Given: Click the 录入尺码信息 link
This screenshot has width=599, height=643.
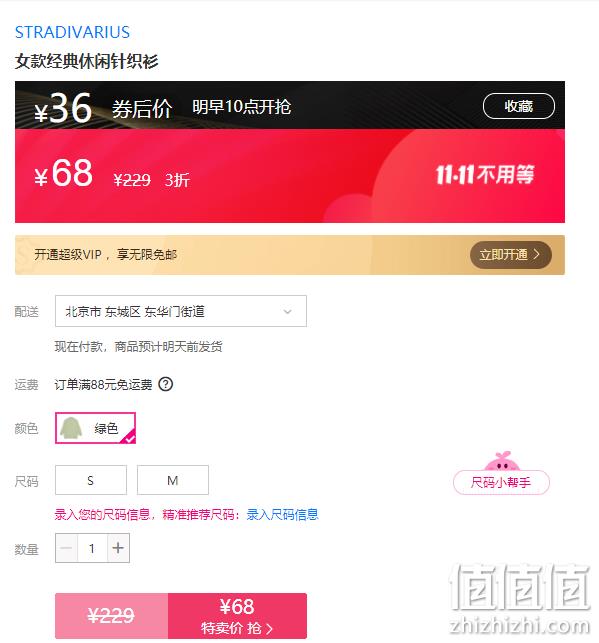Looking at the screenshot, I should click(x=282, y=514).
